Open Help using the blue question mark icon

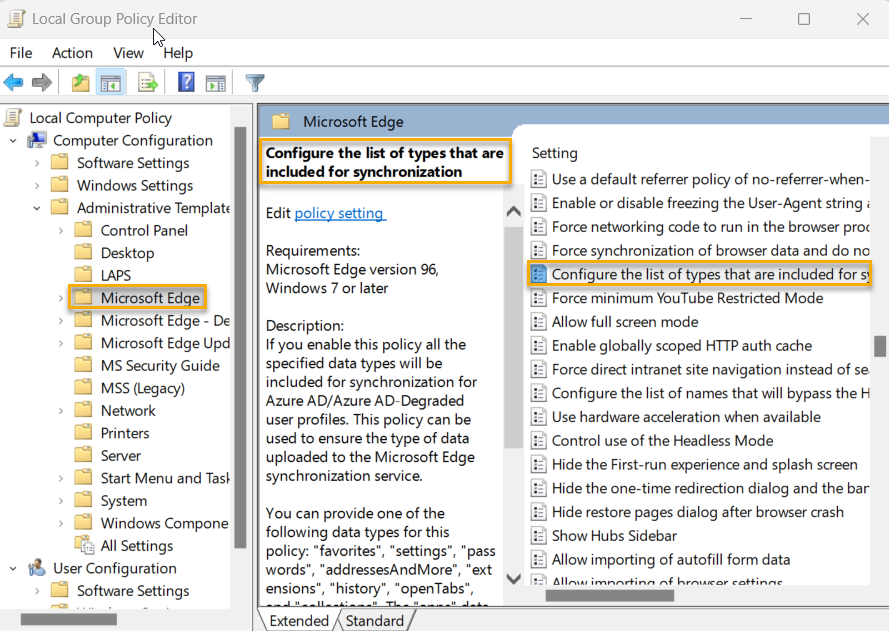point(185,82)
